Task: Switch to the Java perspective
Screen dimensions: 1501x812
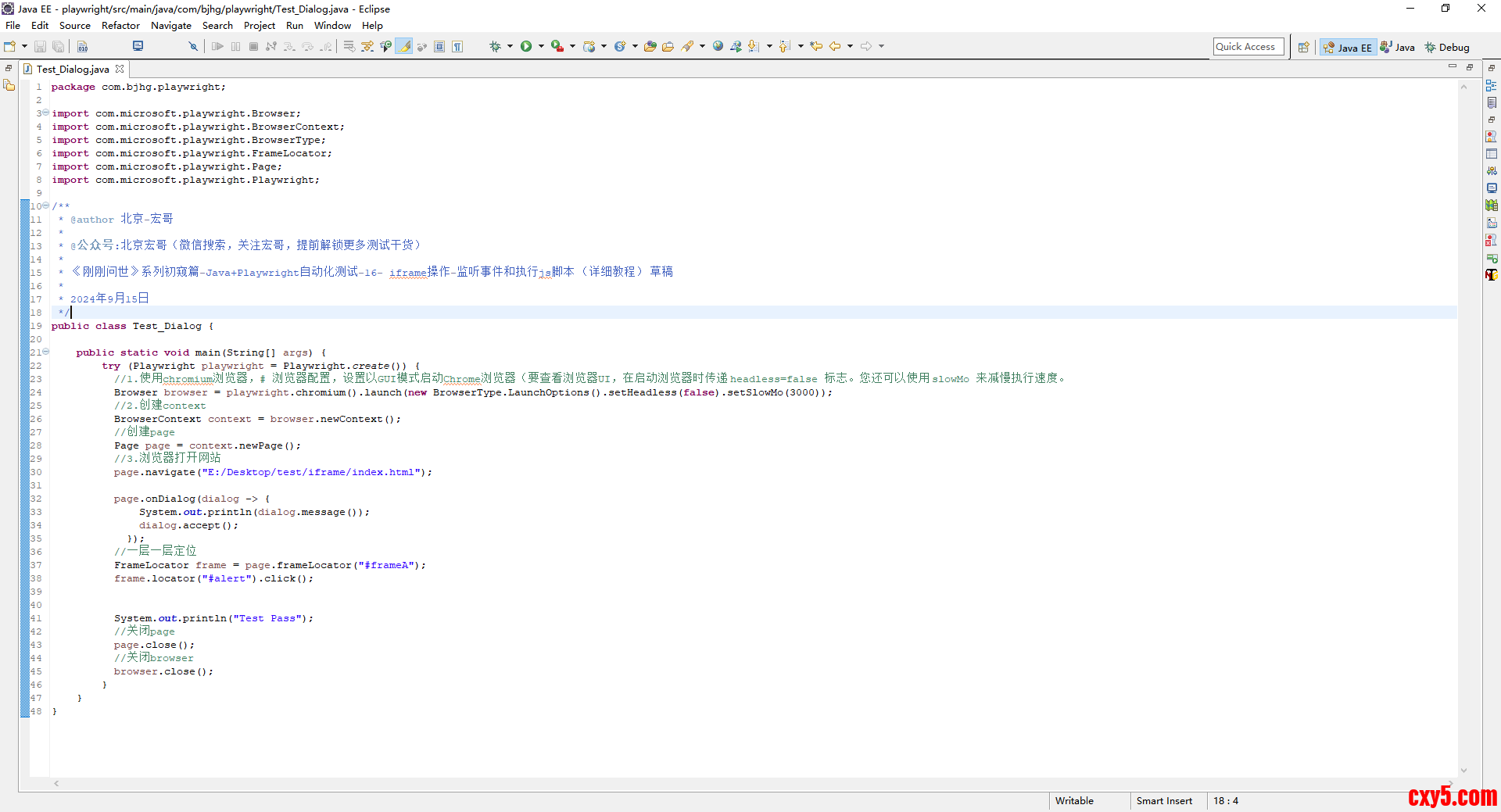Action: tap(1397, 48)
